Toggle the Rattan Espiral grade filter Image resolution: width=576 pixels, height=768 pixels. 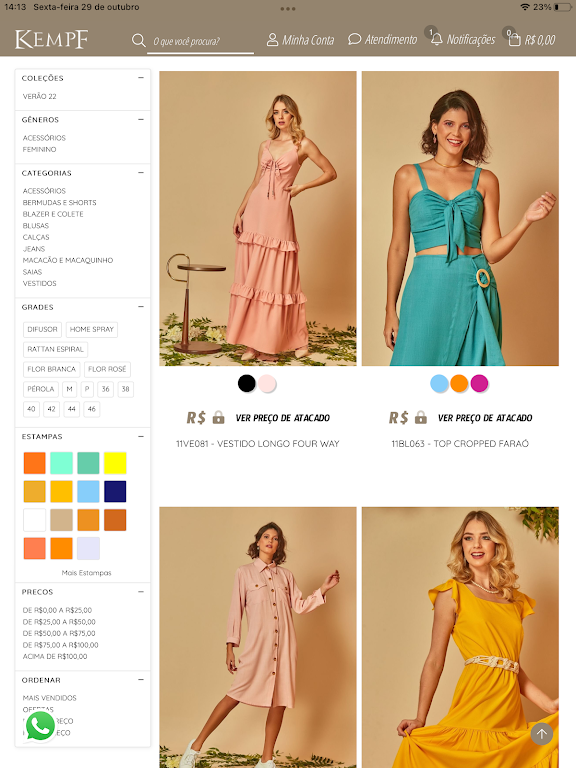coord(55,349)
